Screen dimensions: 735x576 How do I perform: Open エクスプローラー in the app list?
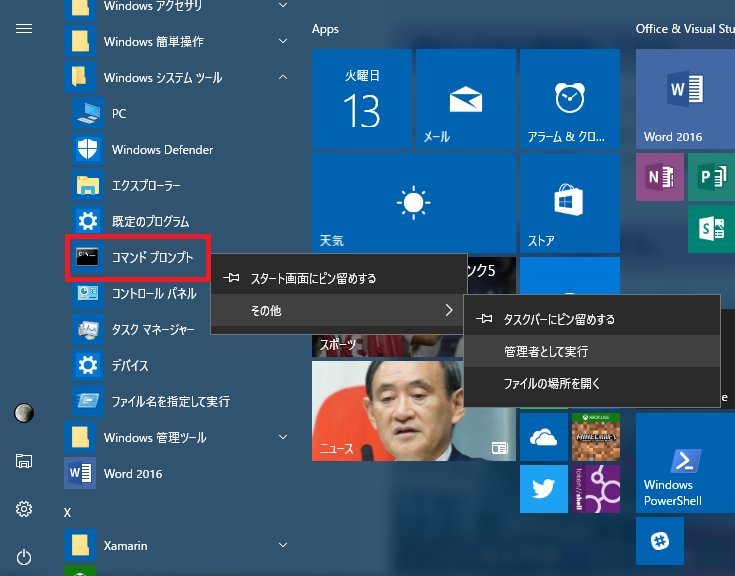(182, 186)
